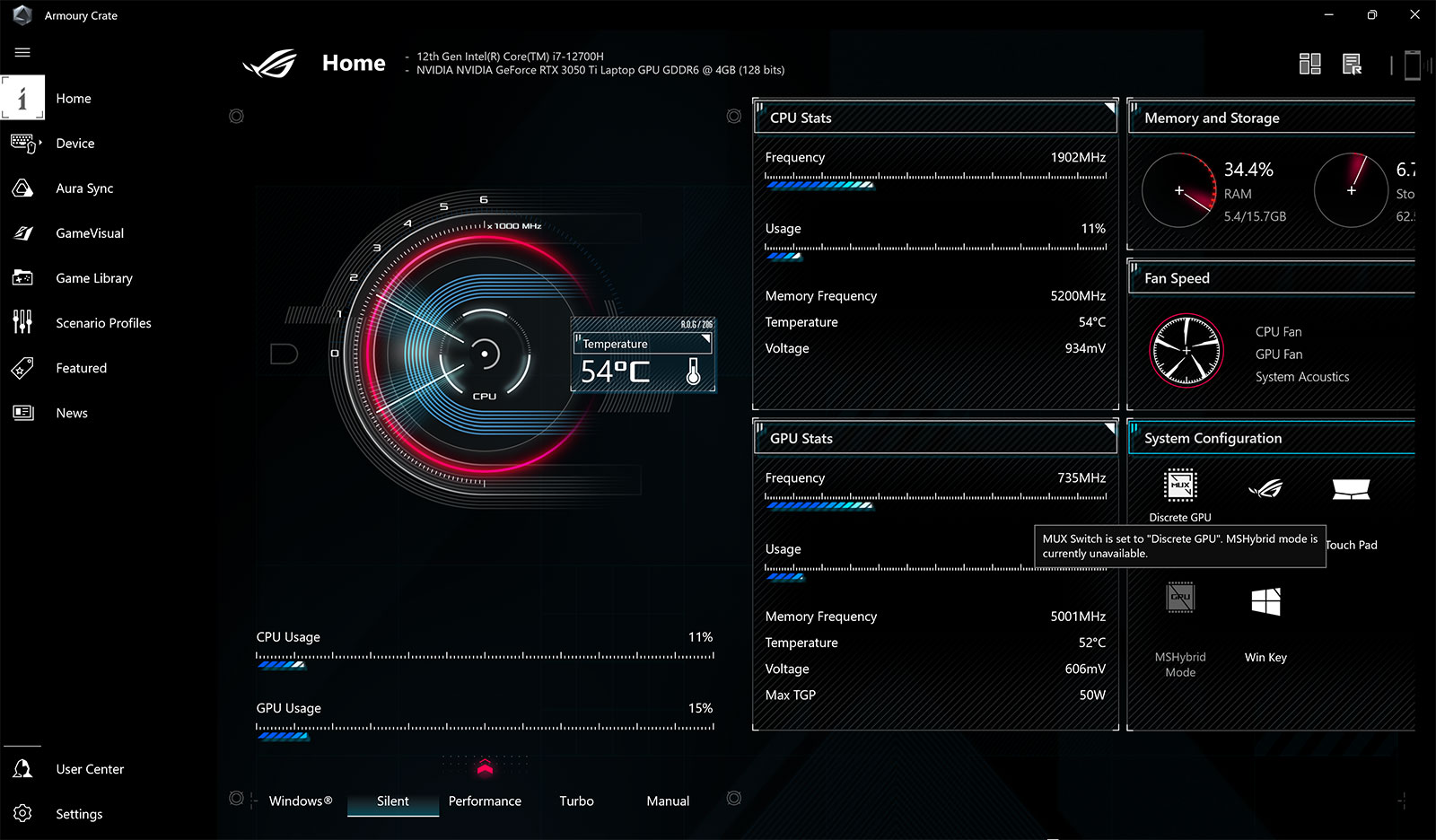Expand the CPU Stats panel corner arrow
1436x840 pixels.
(x=1109, y=108)
